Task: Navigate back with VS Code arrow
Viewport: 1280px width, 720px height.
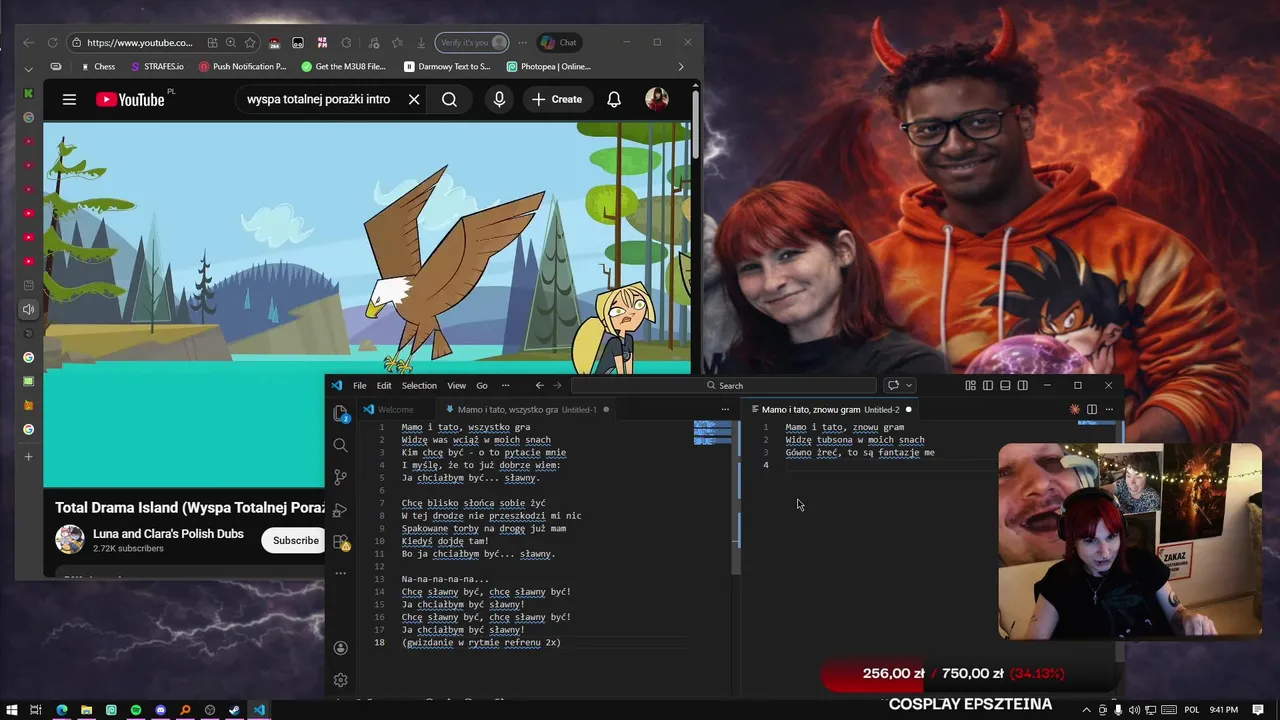Action: [540, 386]
